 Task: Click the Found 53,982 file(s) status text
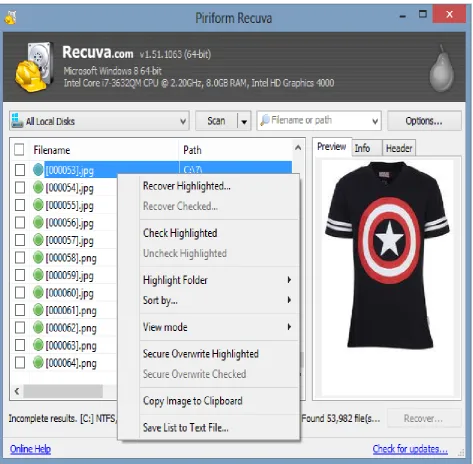[x=341, y=418]
